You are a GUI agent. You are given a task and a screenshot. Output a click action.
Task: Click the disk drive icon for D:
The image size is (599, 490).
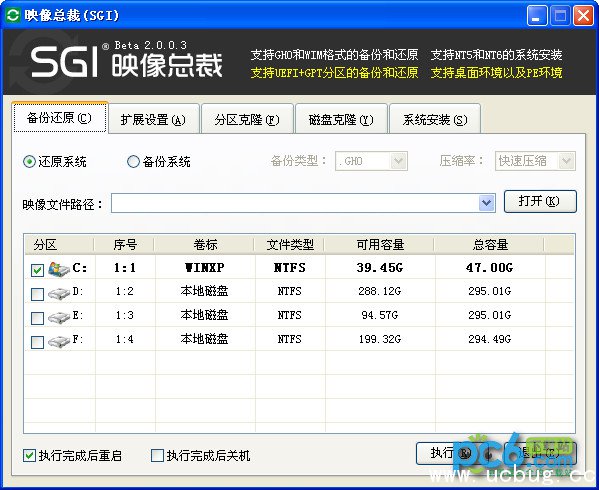pyautogui.click(x=58, y=293)
